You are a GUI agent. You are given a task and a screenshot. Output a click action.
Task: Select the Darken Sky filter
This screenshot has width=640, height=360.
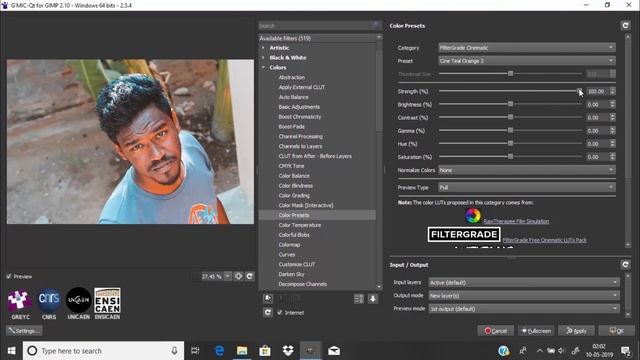pos(291,274)
